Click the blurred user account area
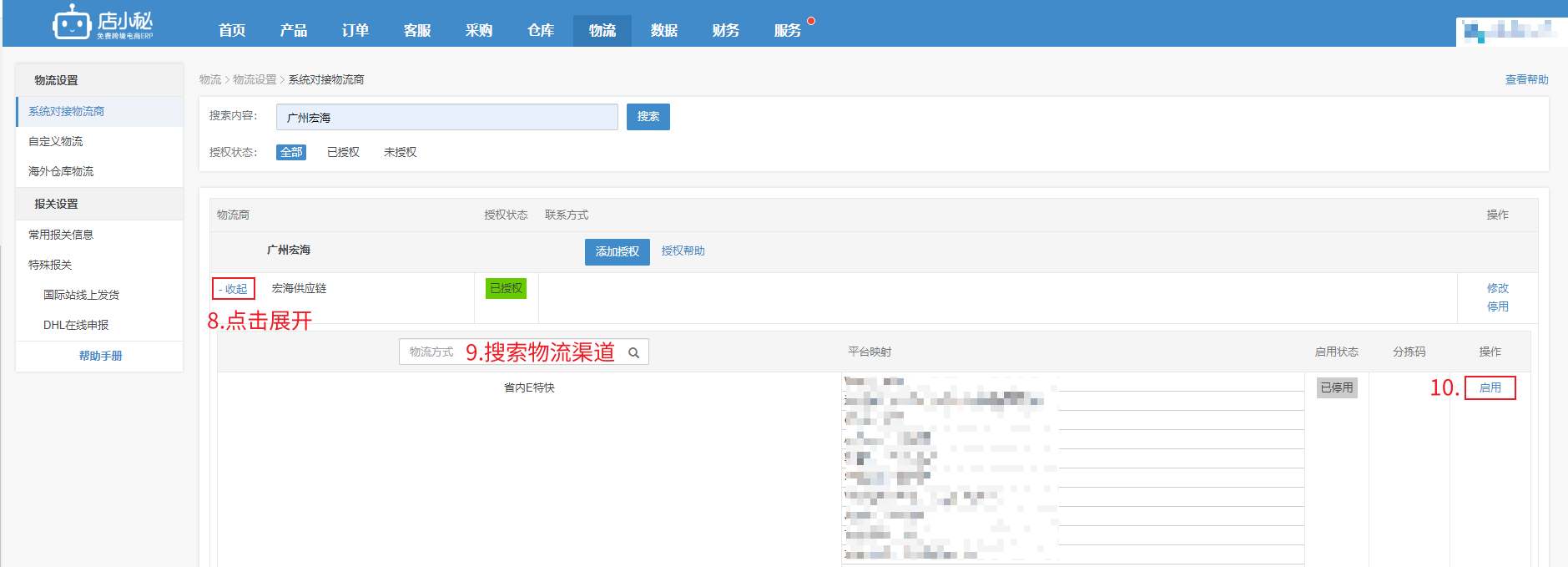 pyautogui.click(x=1511, y=31)
